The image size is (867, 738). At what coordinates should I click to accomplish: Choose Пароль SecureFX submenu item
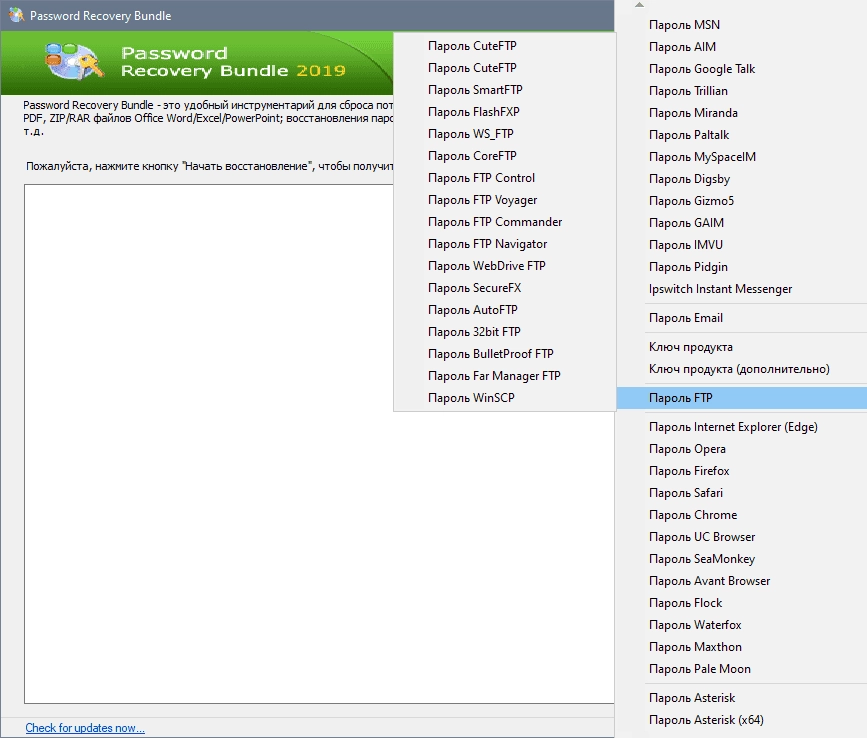pos(505,288)
